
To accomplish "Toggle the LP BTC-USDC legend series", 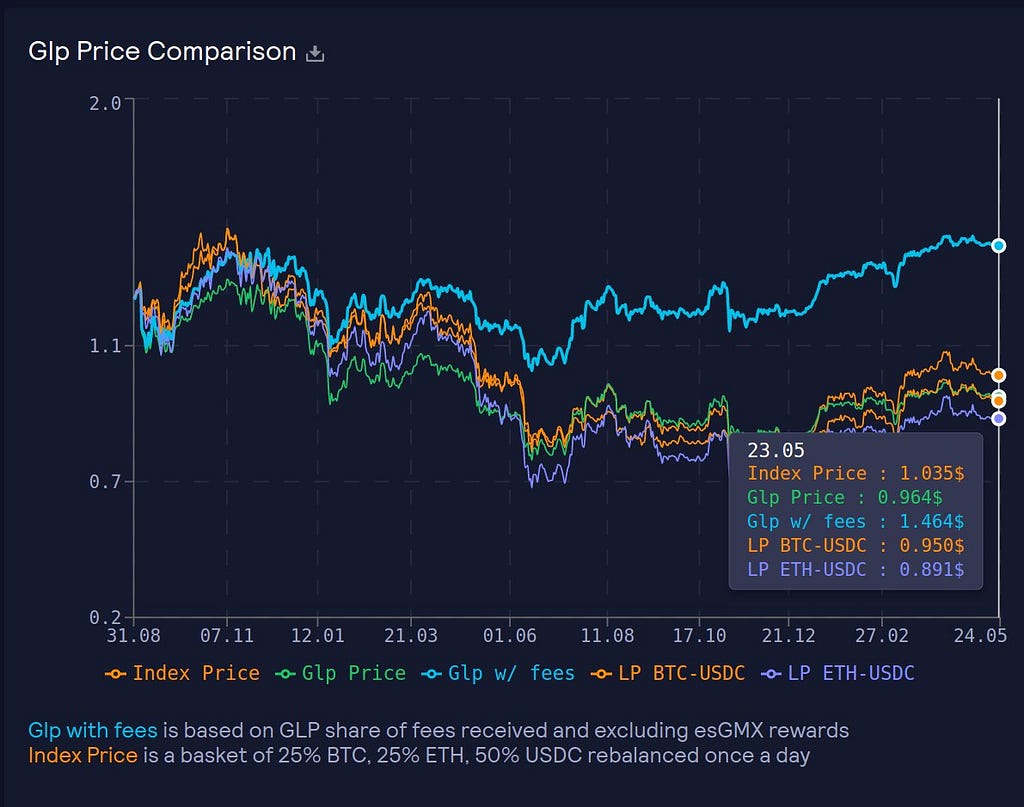I will [x=667, y=673].
